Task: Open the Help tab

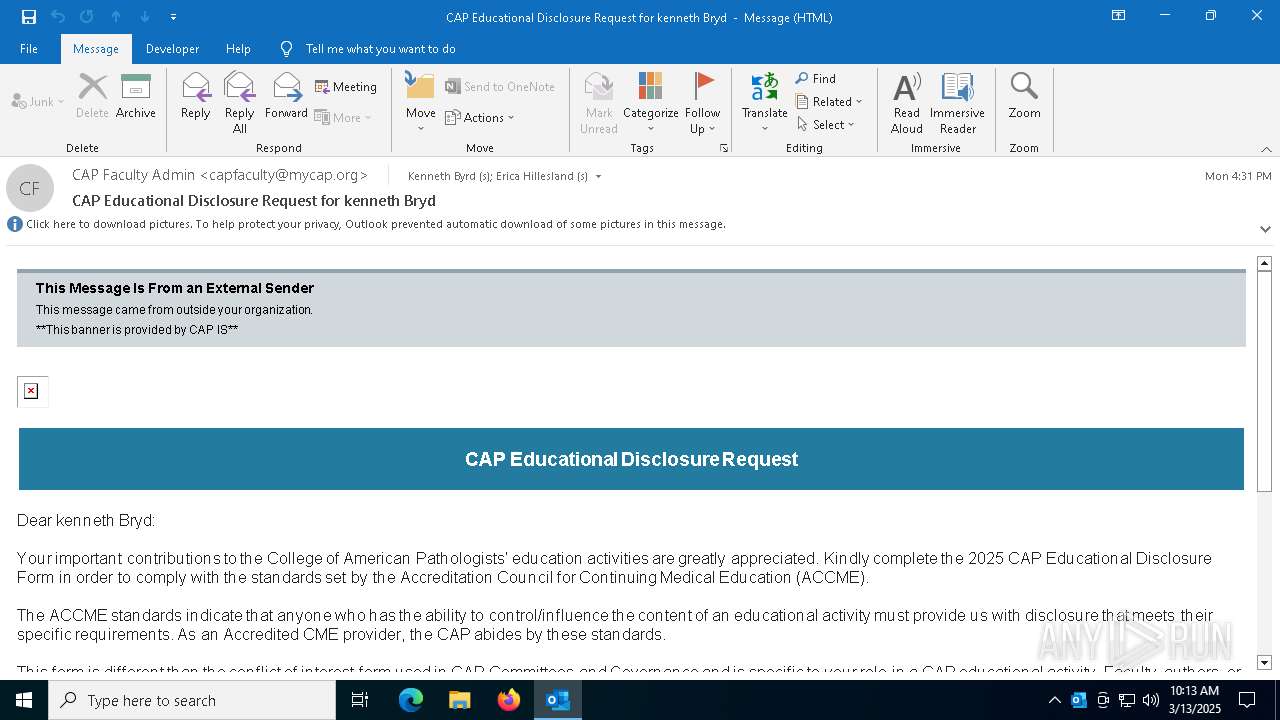Action: (238, 49)
